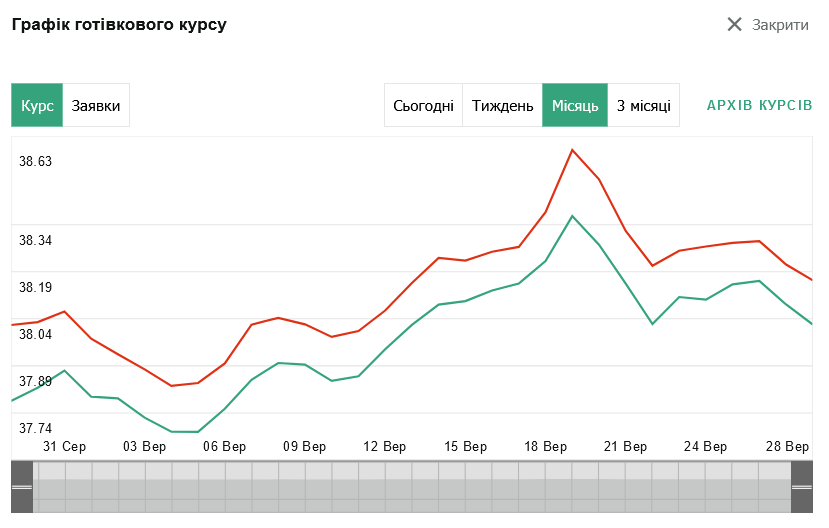The width and height of the screenshot is (829, 528).
Task: Click the right handle of range scroller
Action: coord(802,487)
